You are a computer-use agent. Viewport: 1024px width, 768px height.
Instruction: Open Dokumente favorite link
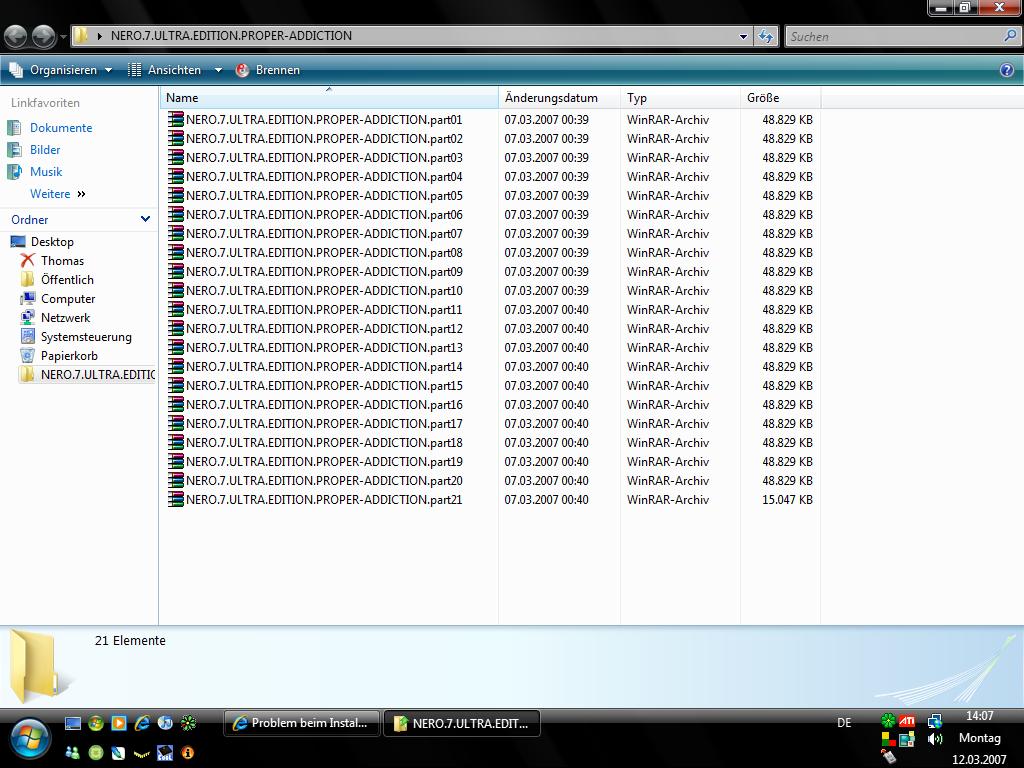click(x=61, y=128)
